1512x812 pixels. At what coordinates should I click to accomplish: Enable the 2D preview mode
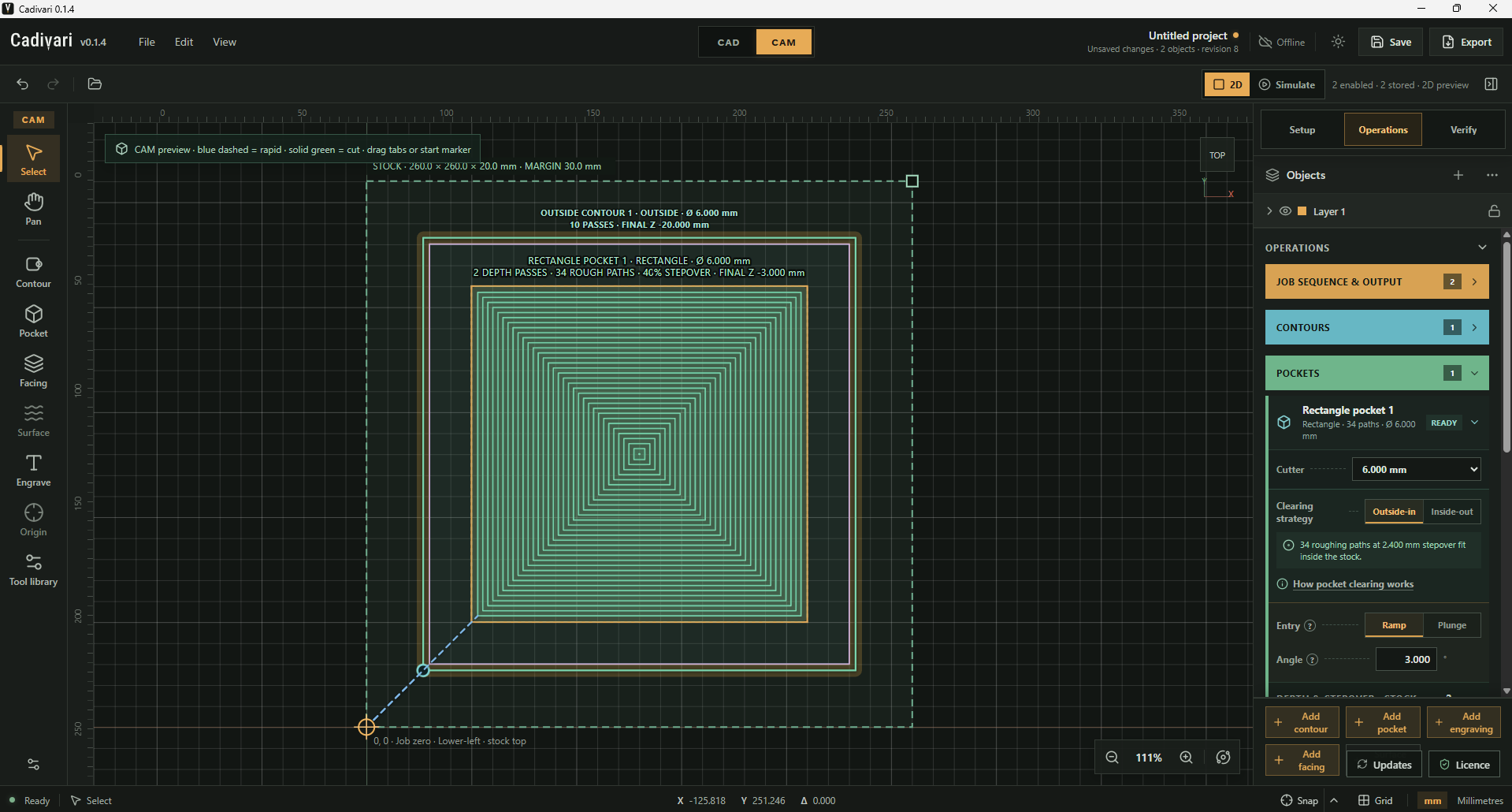point(1227,84)
